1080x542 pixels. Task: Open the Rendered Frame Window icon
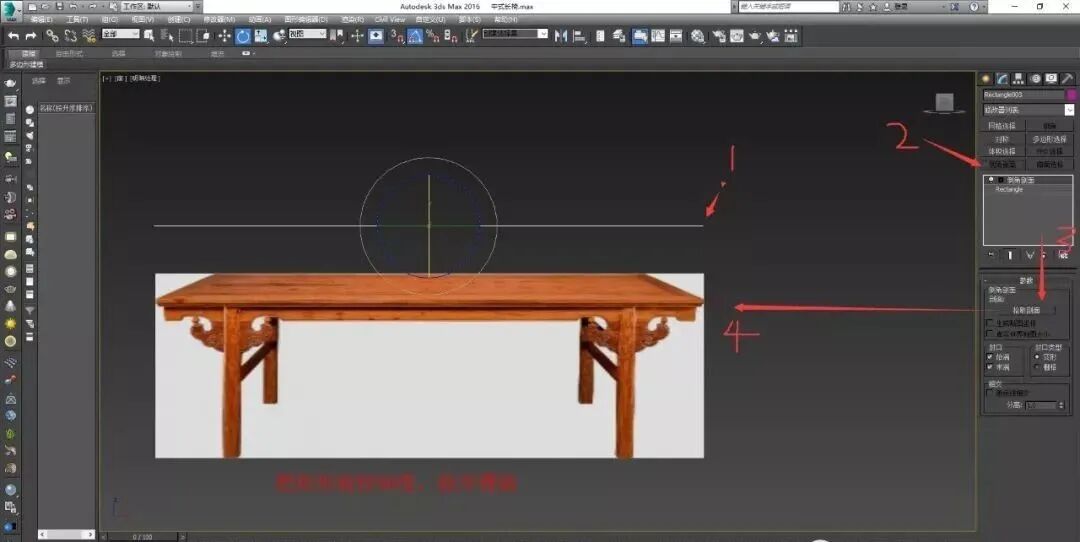[737, 36]
